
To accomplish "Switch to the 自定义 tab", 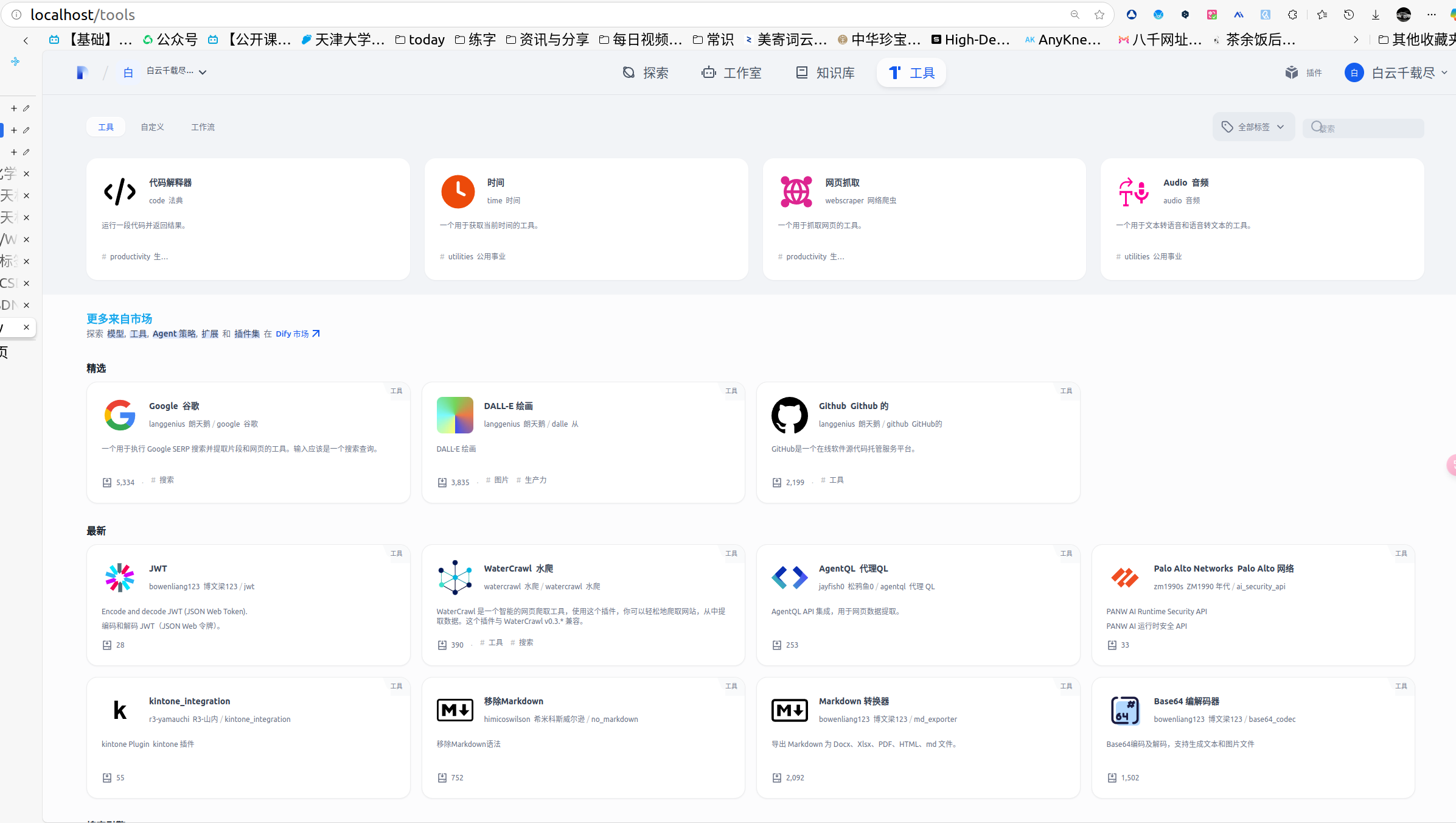I will [152, 127].
